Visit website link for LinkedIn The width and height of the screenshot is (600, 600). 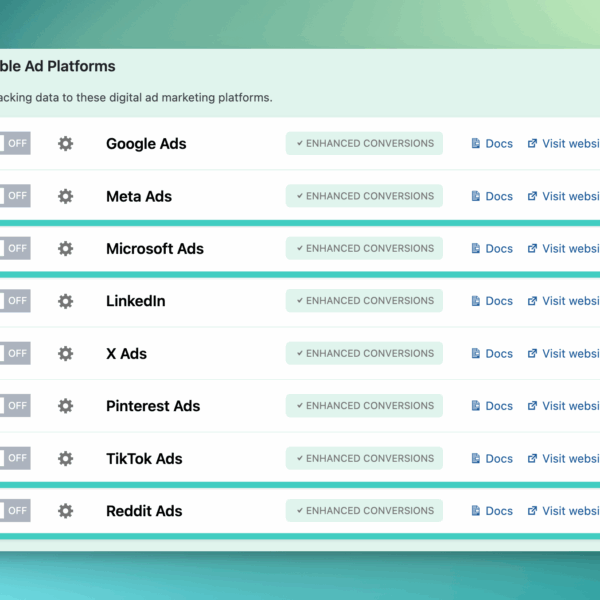point(564,301)
